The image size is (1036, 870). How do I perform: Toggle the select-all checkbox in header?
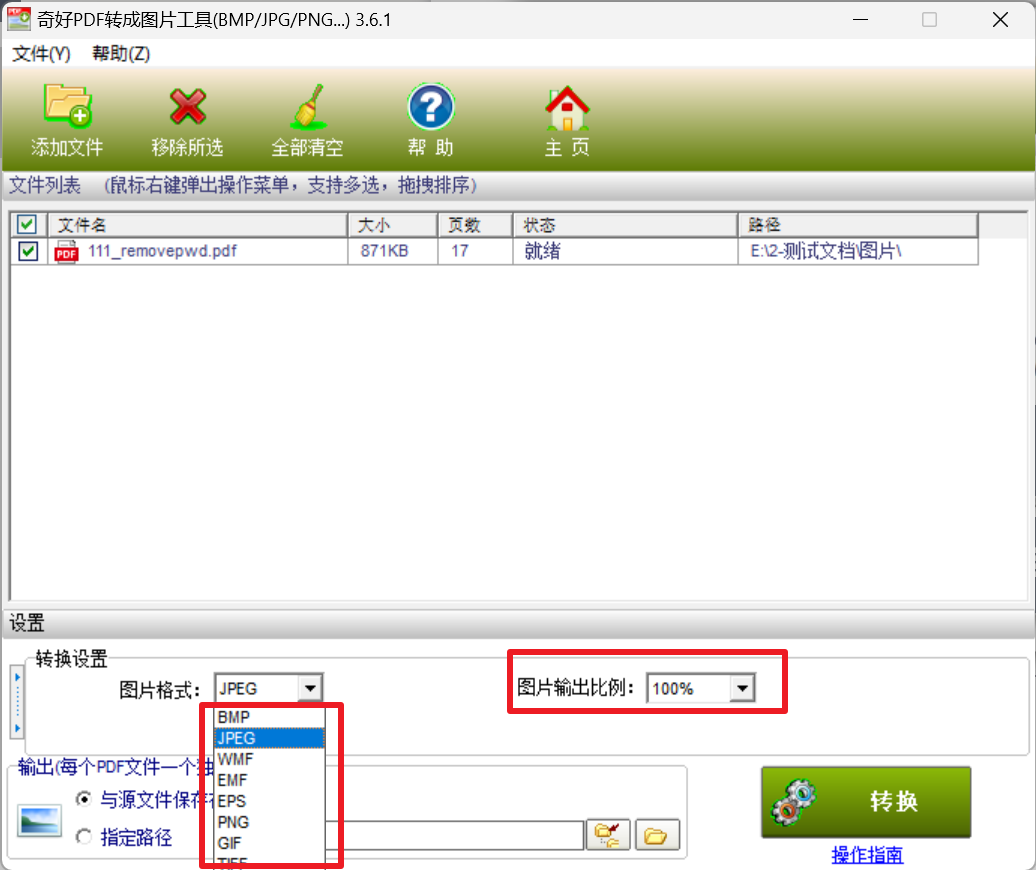[27, 225]
